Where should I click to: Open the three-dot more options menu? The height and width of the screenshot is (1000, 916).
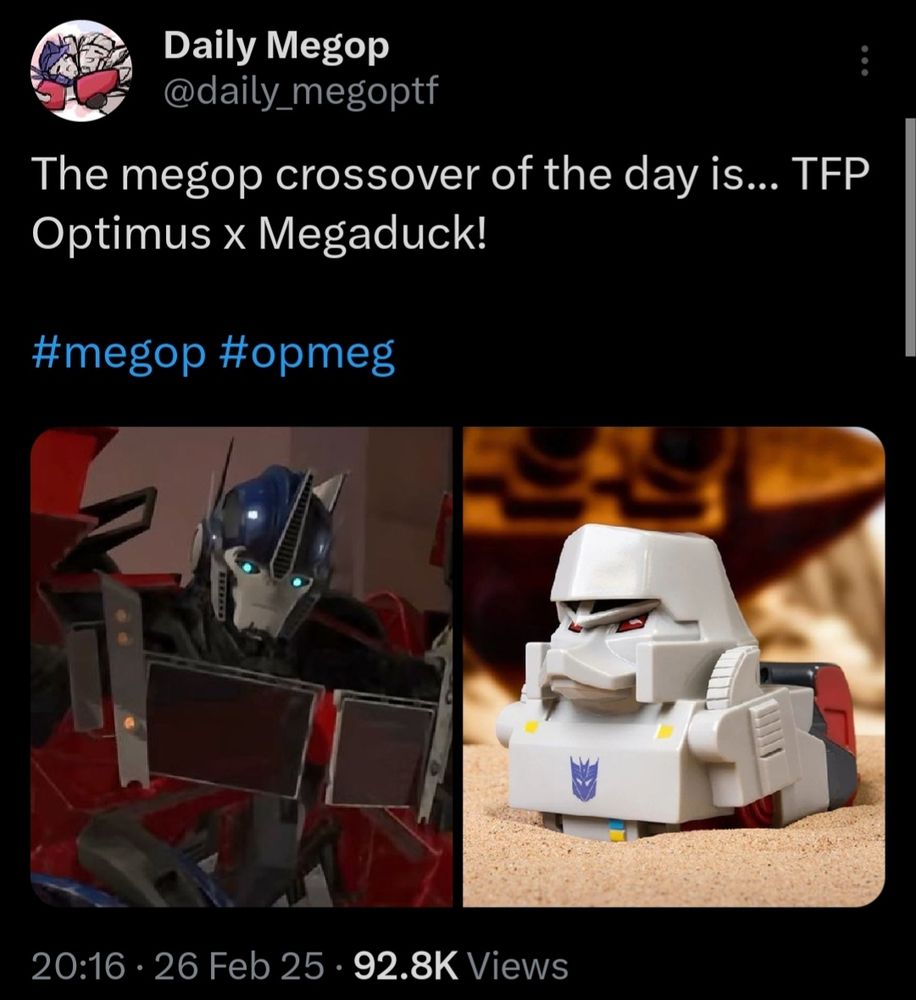[x=864, y=61]
